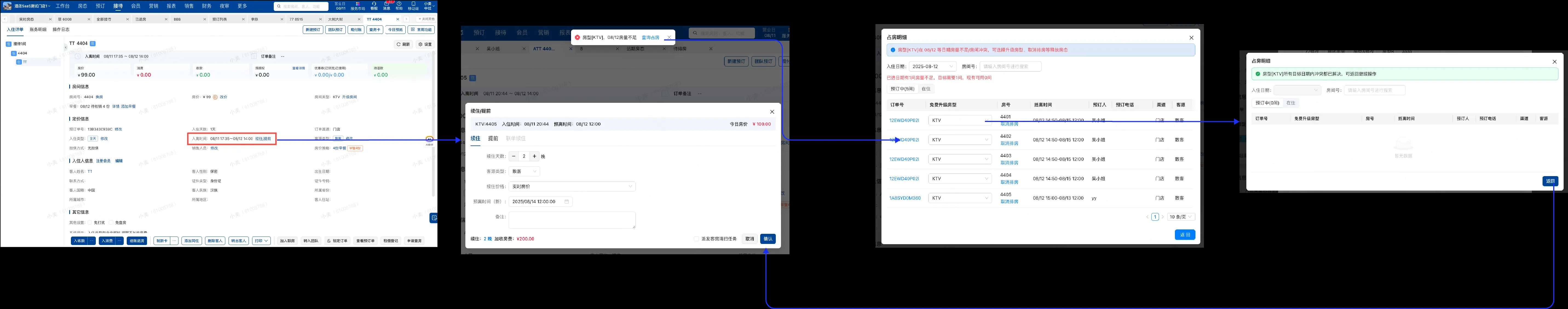Click the 新建预订 button in main window
This screenshot has width=1568, height=309.
[x=313, y=30]
